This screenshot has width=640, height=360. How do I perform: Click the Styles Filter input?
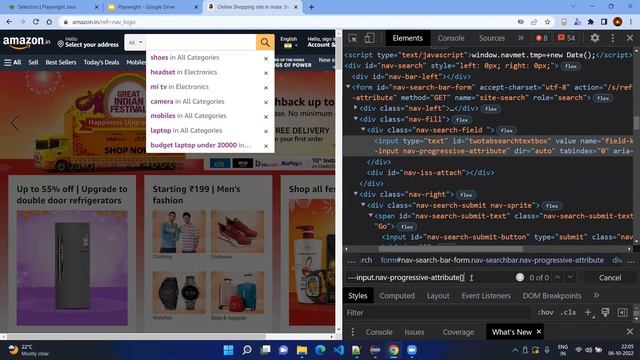tap(437, 313)
